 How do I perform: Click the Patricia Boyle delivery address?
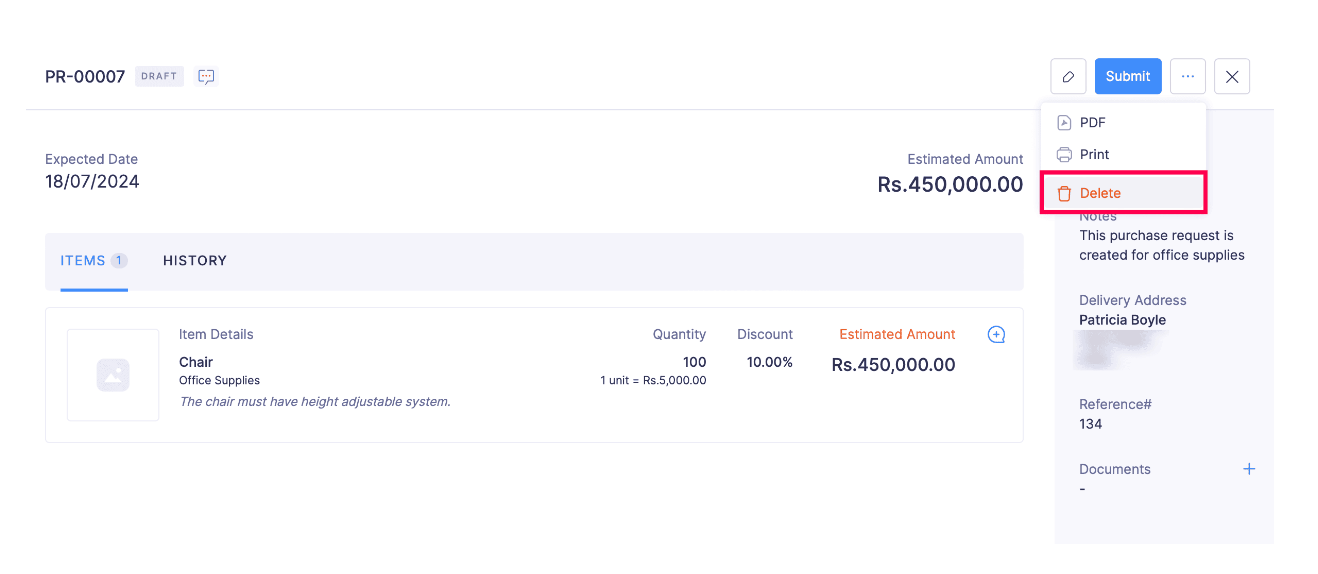[x=1122, y=320]
